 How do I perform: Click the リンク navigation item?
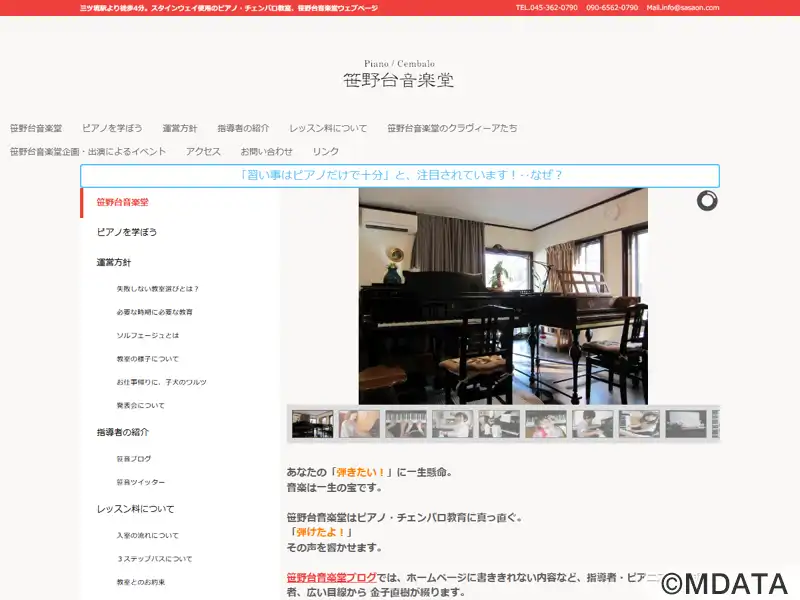click(x=326, y=152)
